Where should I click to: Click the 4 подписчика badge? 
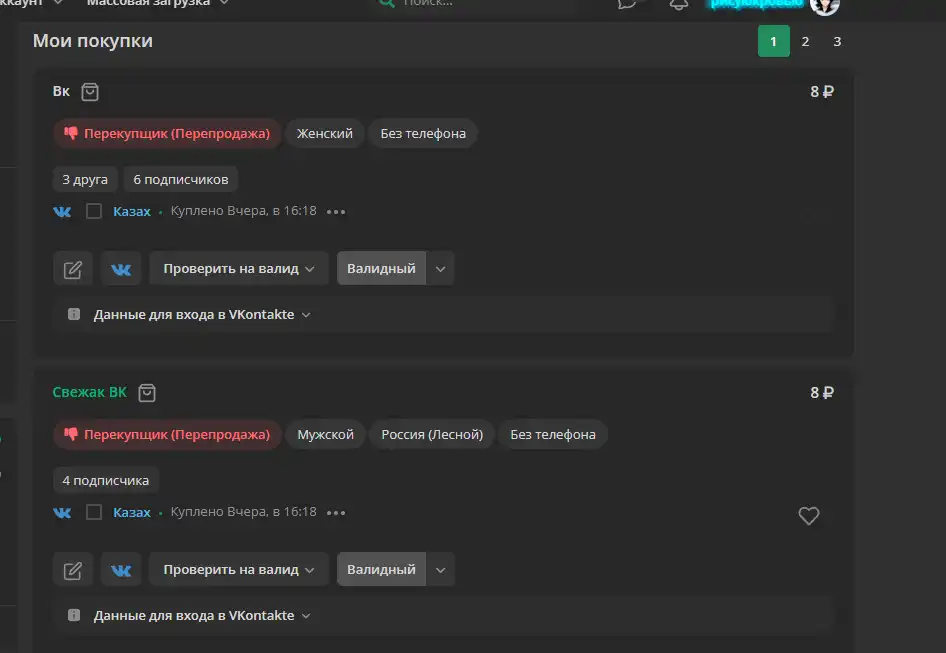(106, 480)
